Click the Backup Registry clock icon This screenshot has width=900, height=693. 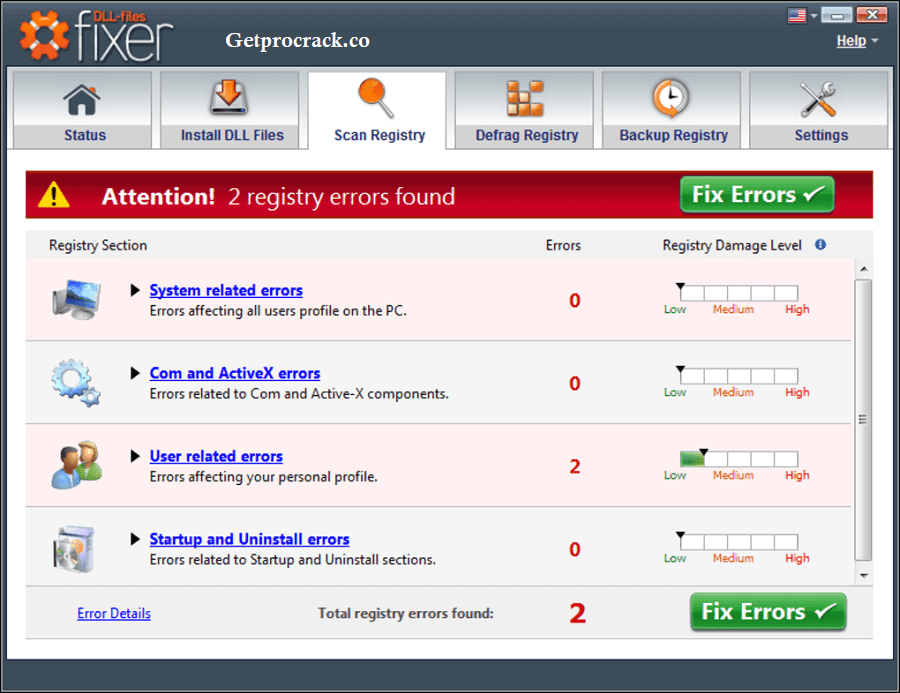(x=671, y=97)
